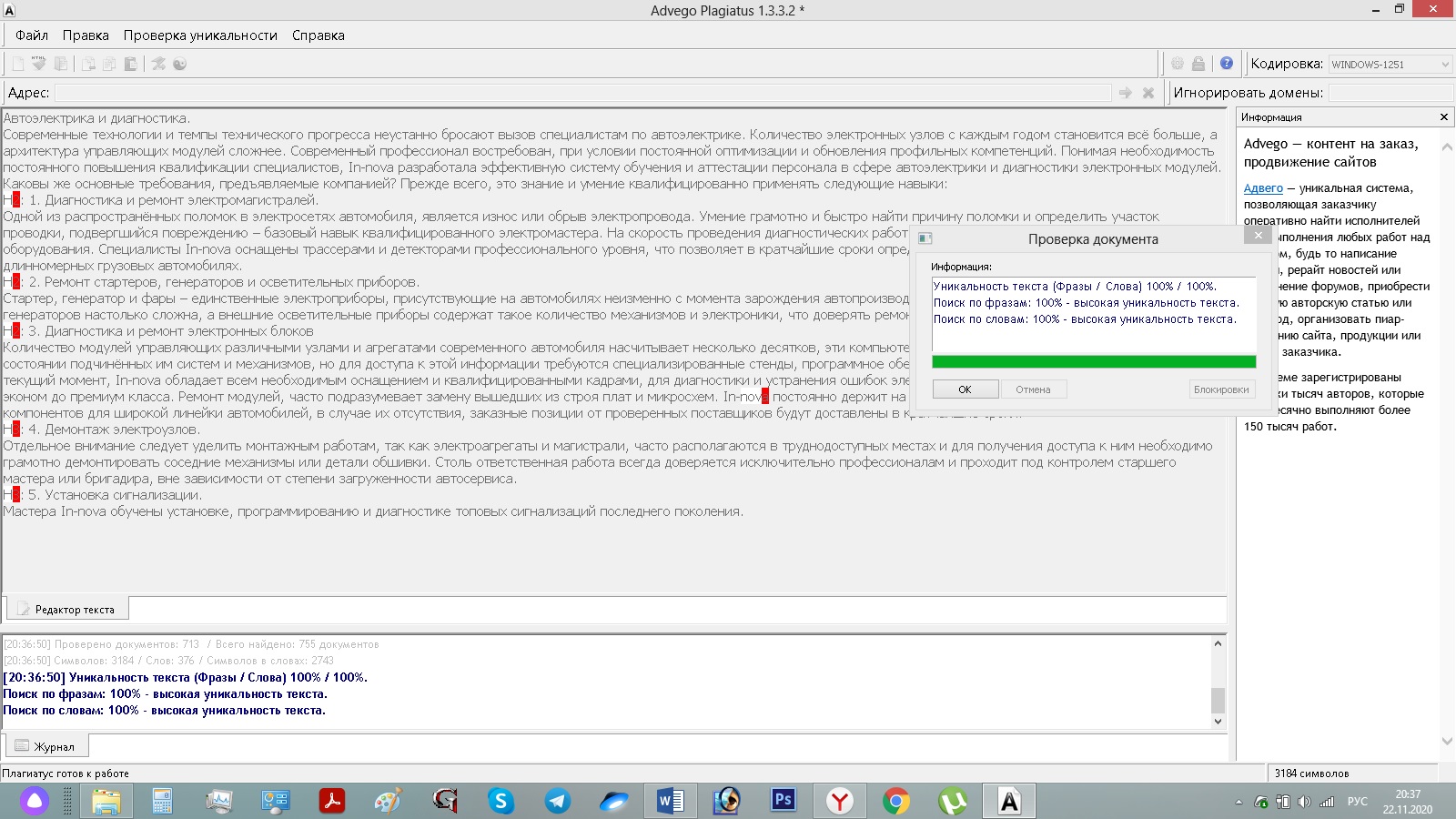The width and height of the screenshot is (1456, 819).
Task: Click the log panel scroll-up arrow
Action: point(1218,643)
